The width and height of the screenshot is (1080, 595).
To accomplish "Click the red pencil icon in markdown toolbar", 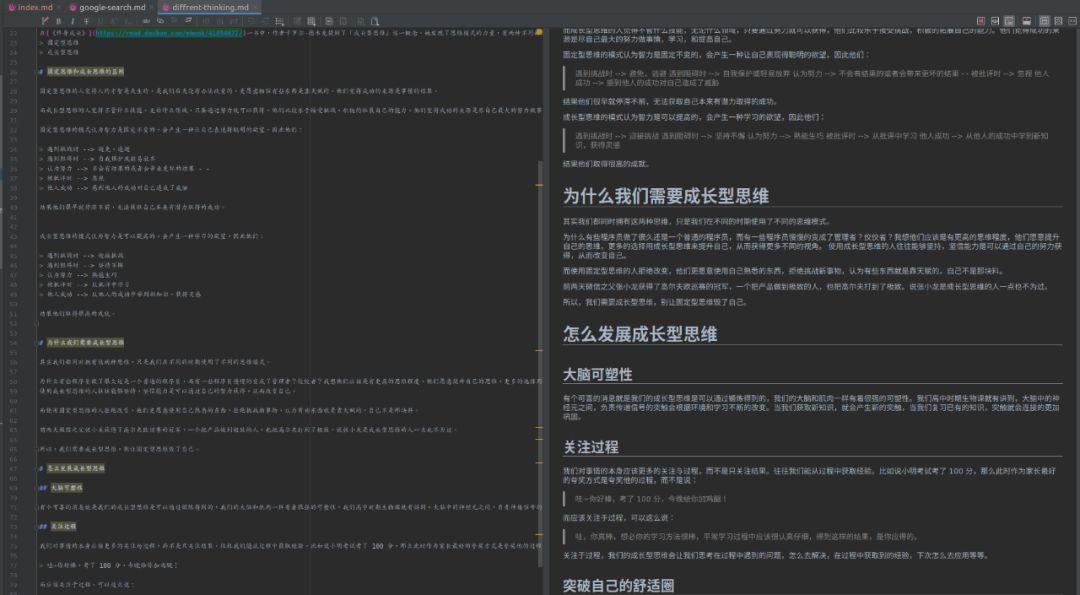I will (45, 21).
